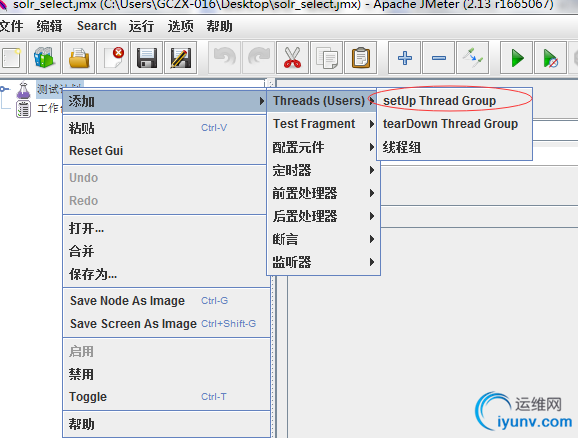Click the greyed 启用 entry
This screenshot has height=438, width=578.
(x=167, y=351)
